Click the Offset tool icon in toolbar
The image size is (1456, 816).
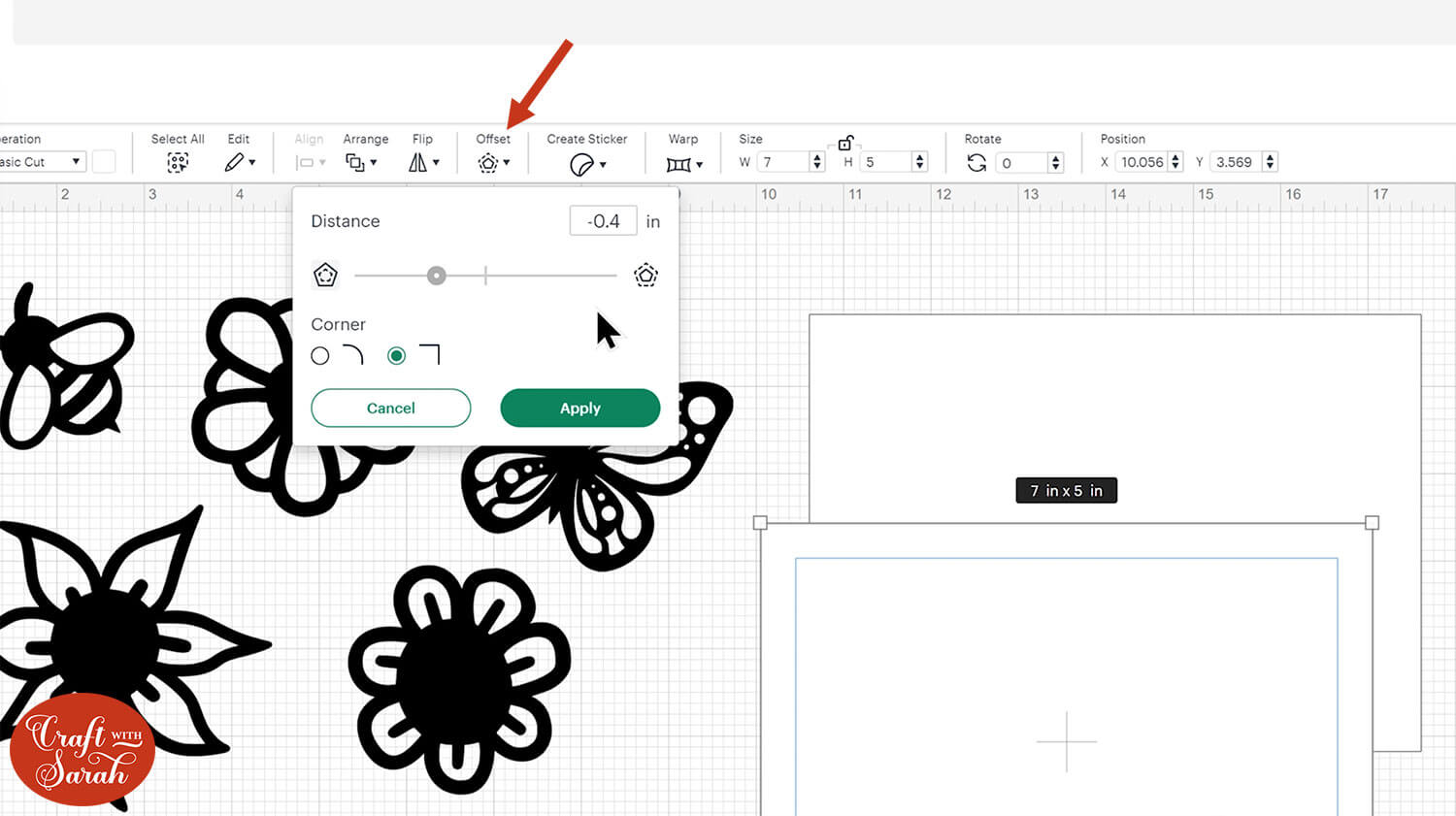click(488, 163)
